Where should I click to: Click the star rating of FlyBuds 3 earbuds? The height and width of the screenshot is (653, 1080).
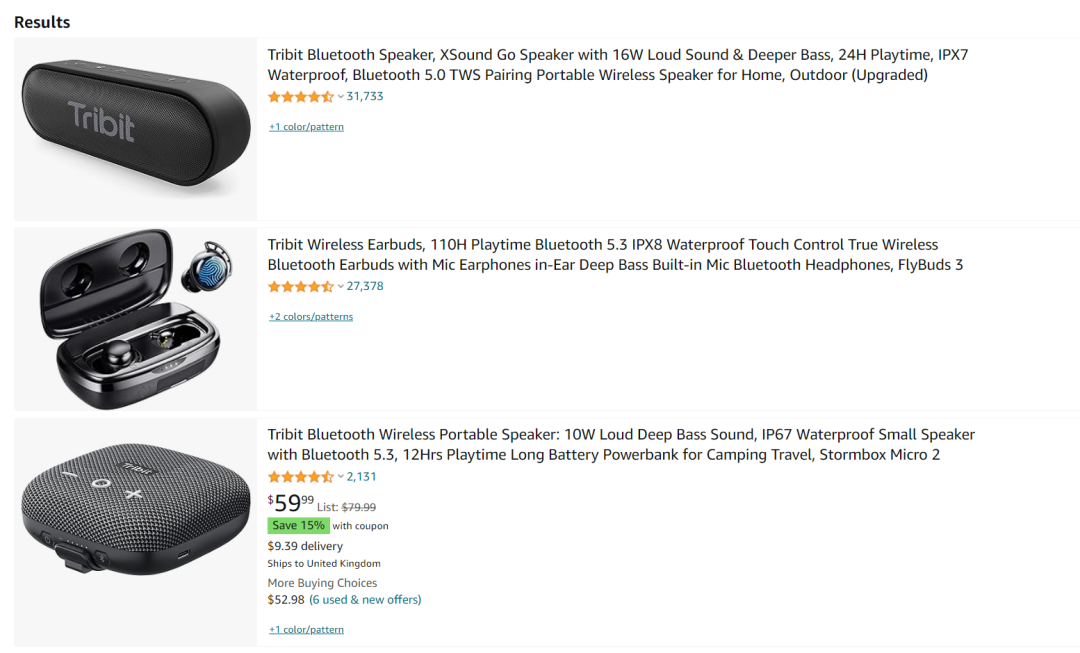pyautogui.click(x=300, y=287)
